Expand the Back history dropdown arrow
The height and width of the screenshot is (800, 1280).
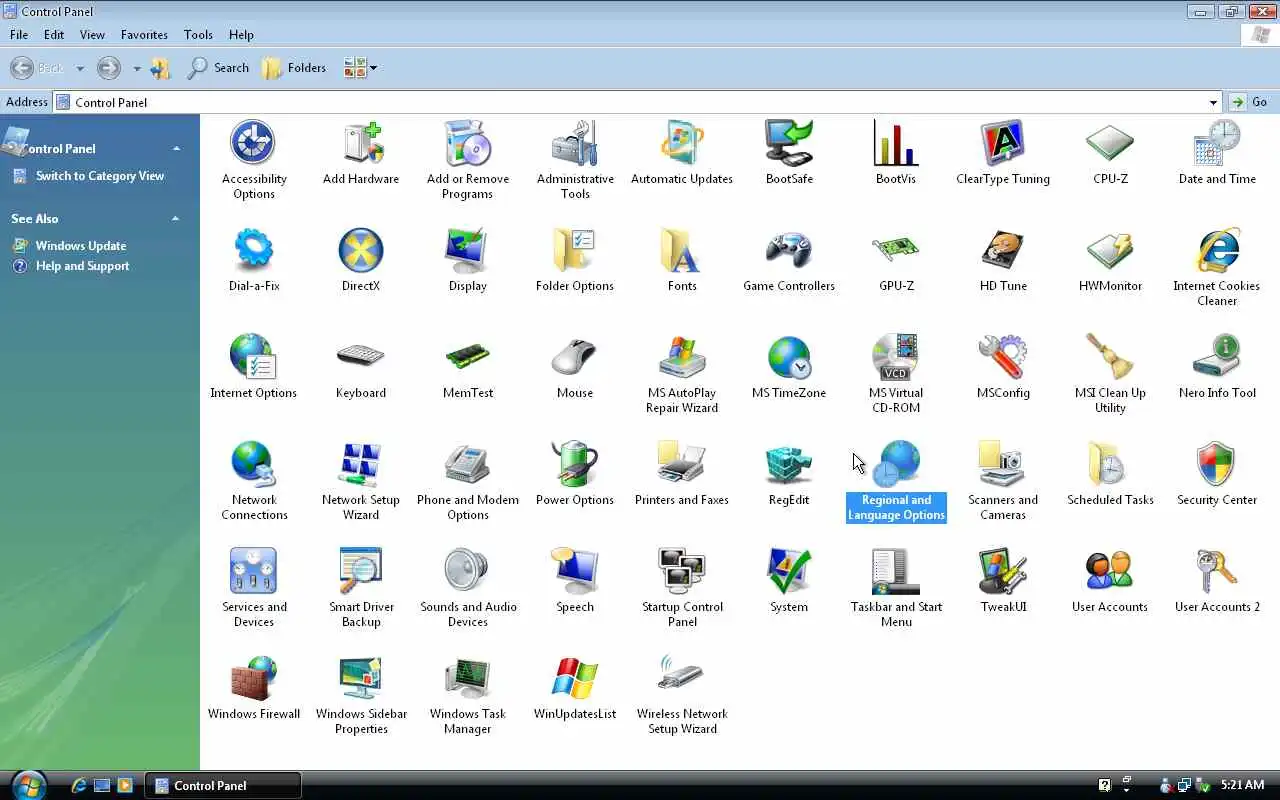pyautogui.click(x=80, y=69)
